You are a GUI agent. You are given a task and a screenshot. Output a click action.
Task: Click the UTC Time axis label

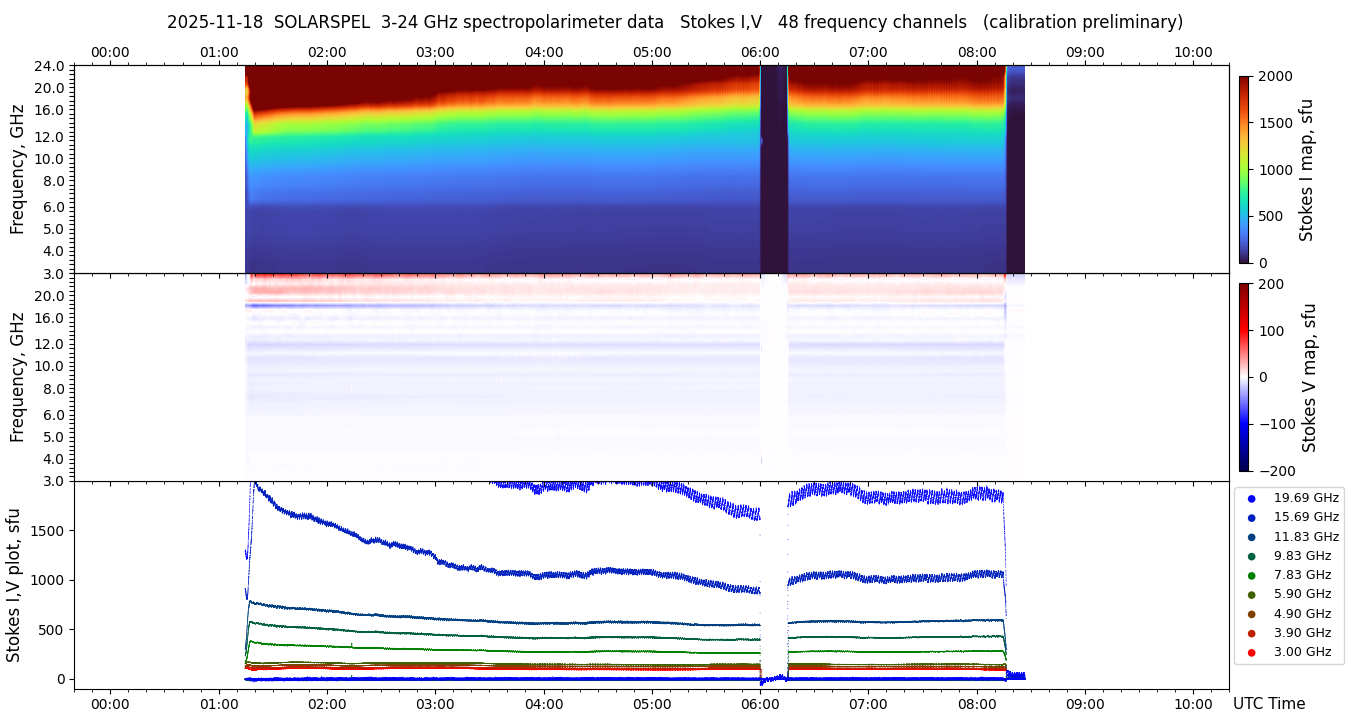tap(1268, 704)
